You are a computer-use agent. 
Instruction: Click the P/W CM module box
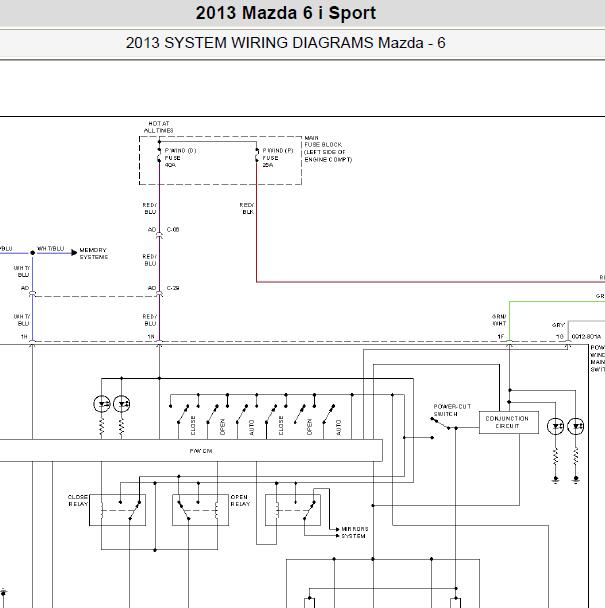(191, 451)
